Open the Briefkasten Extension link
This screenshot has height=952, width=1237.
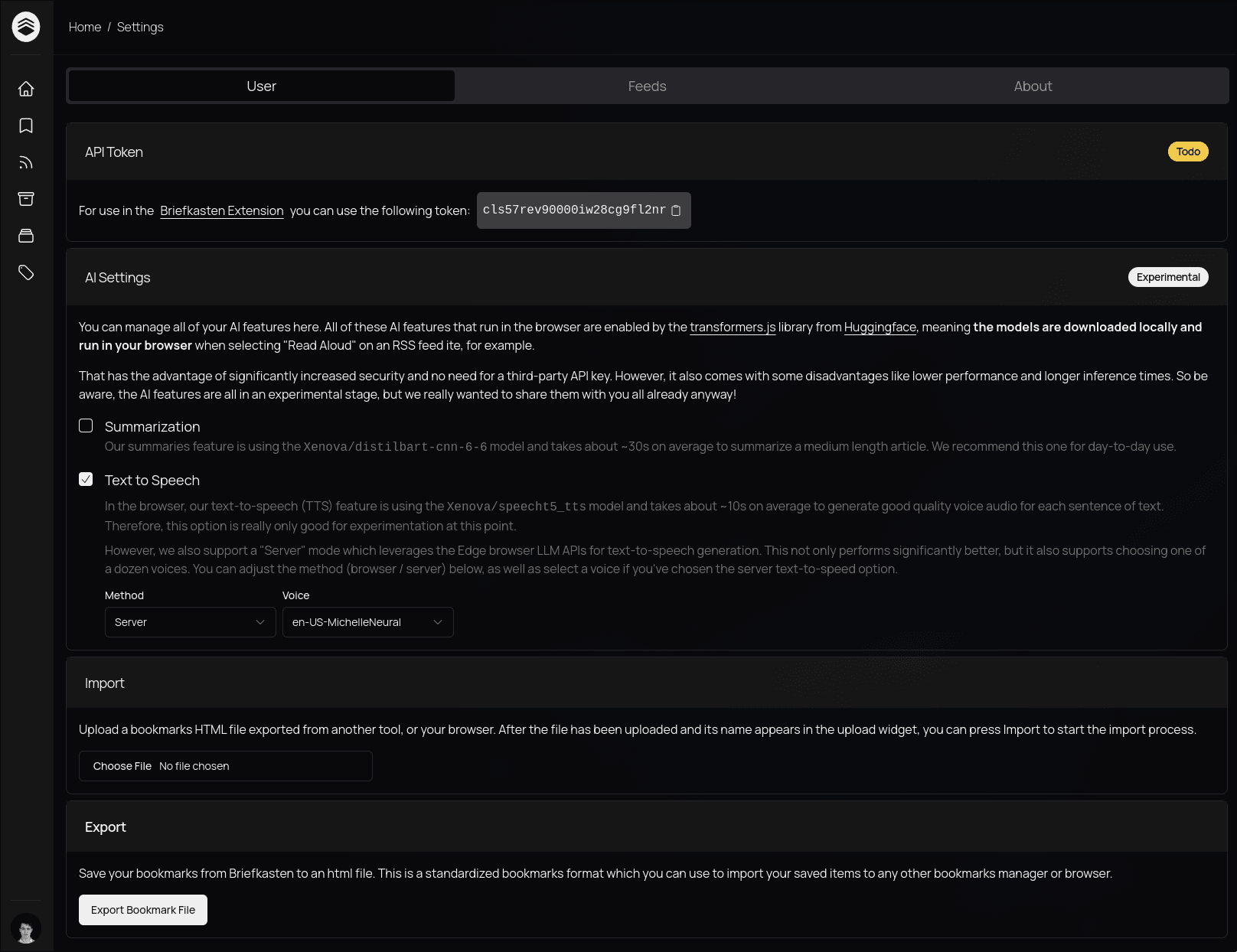pos(221,210)
